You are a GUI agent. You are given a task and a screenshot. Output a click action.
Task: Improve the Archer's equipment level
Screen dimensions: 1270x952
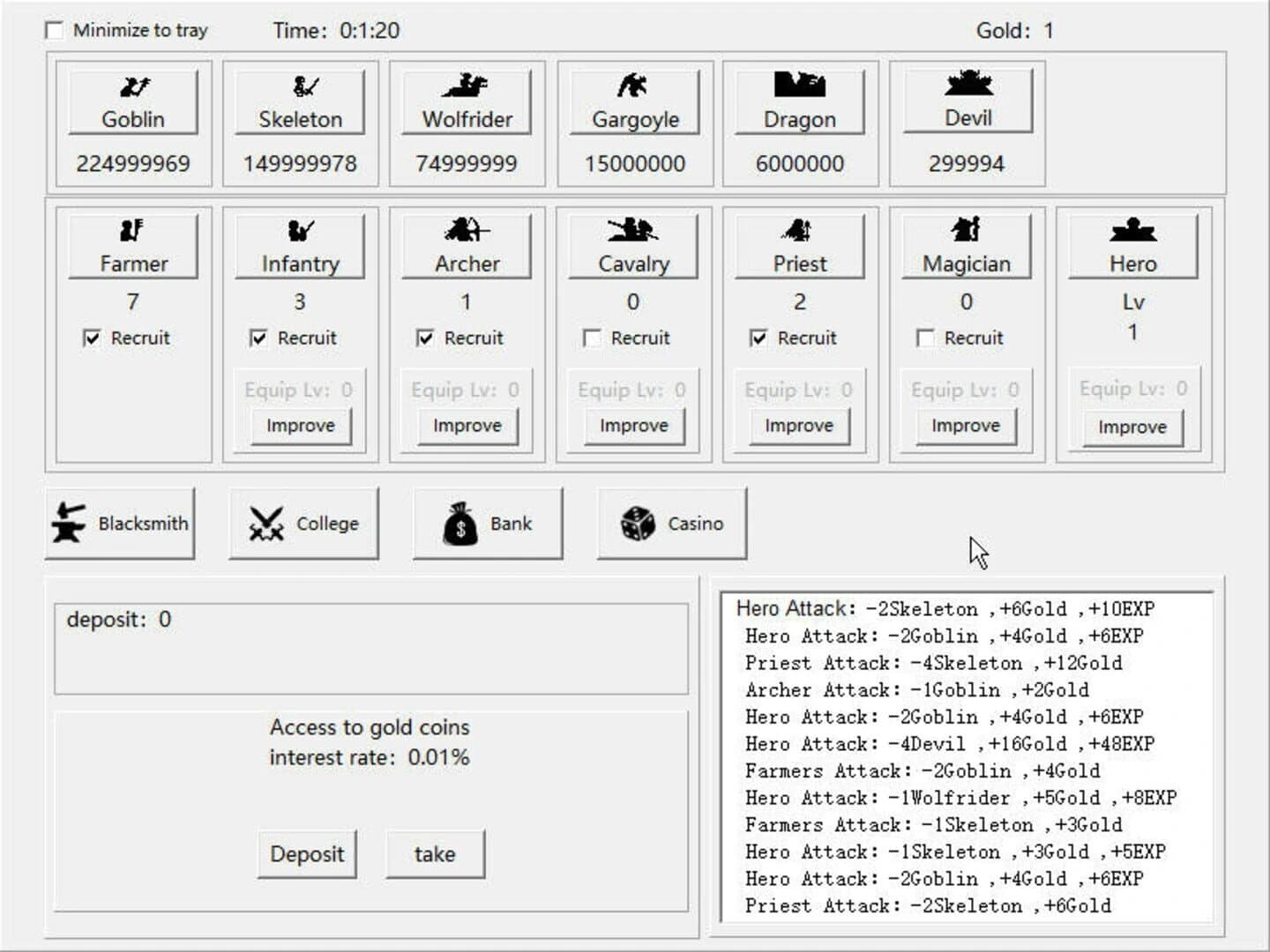tap(466, 426)
